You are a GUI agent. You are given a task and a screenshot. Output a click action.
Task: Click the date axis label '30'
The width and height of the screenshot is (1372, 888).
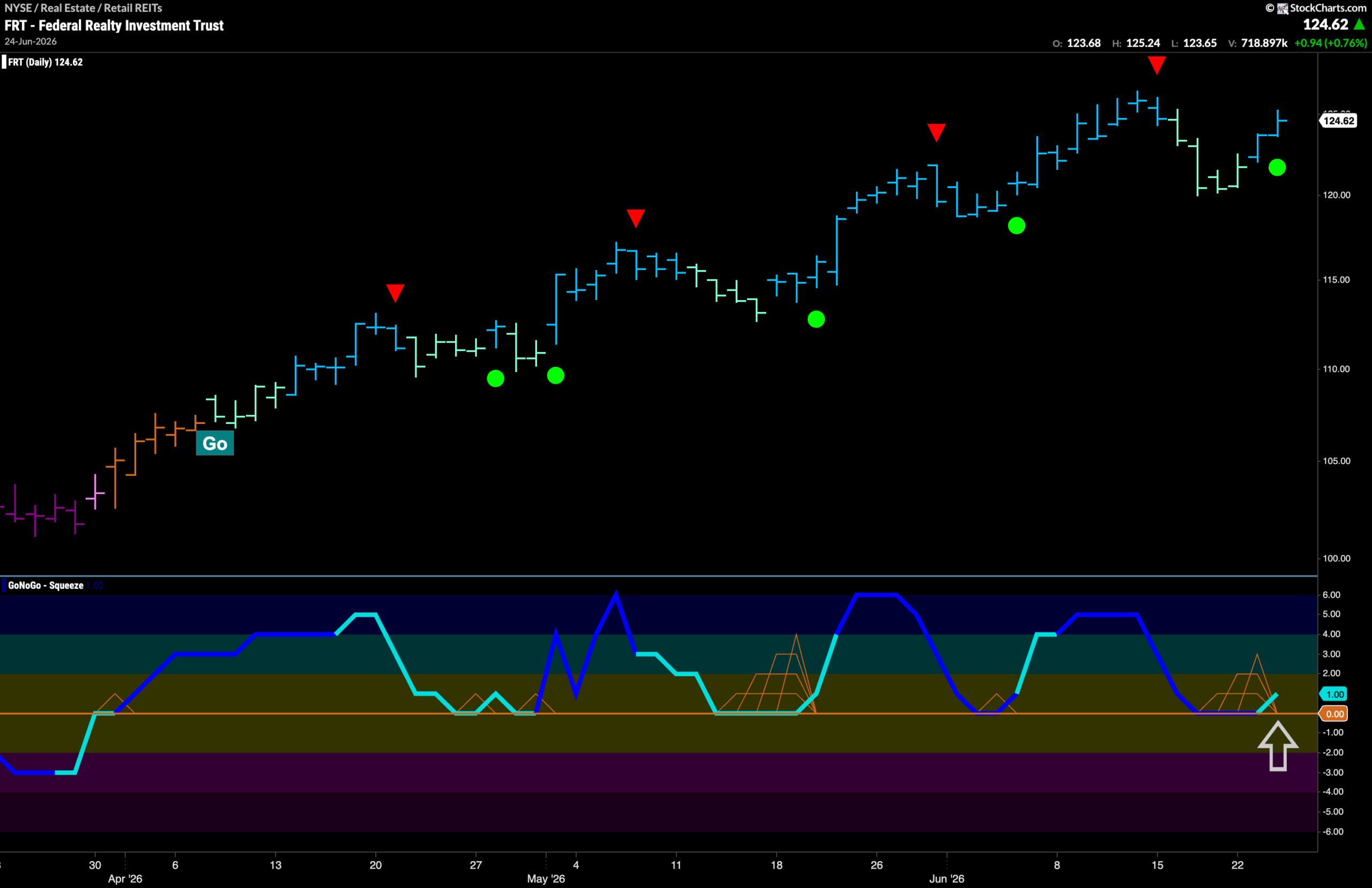[x=95, y=865]
